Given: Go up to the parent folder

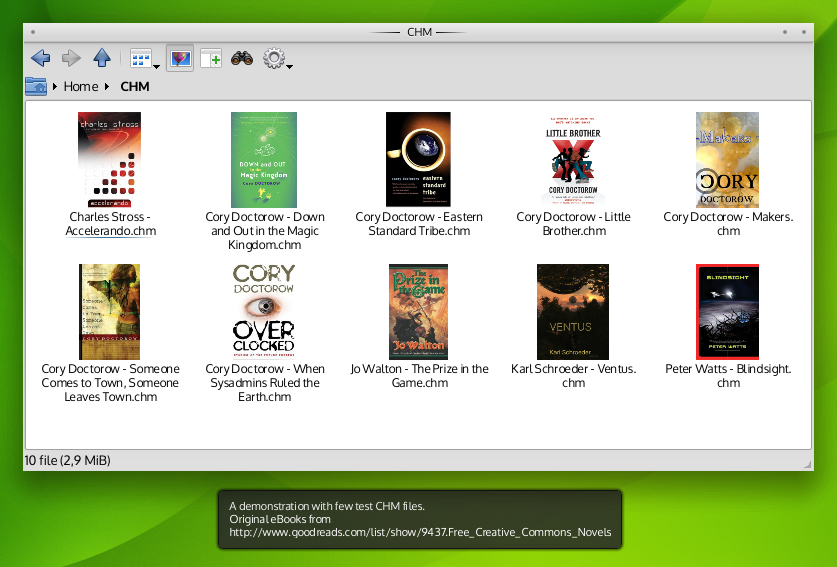Looking at the screenshot, I should point(102,58).
